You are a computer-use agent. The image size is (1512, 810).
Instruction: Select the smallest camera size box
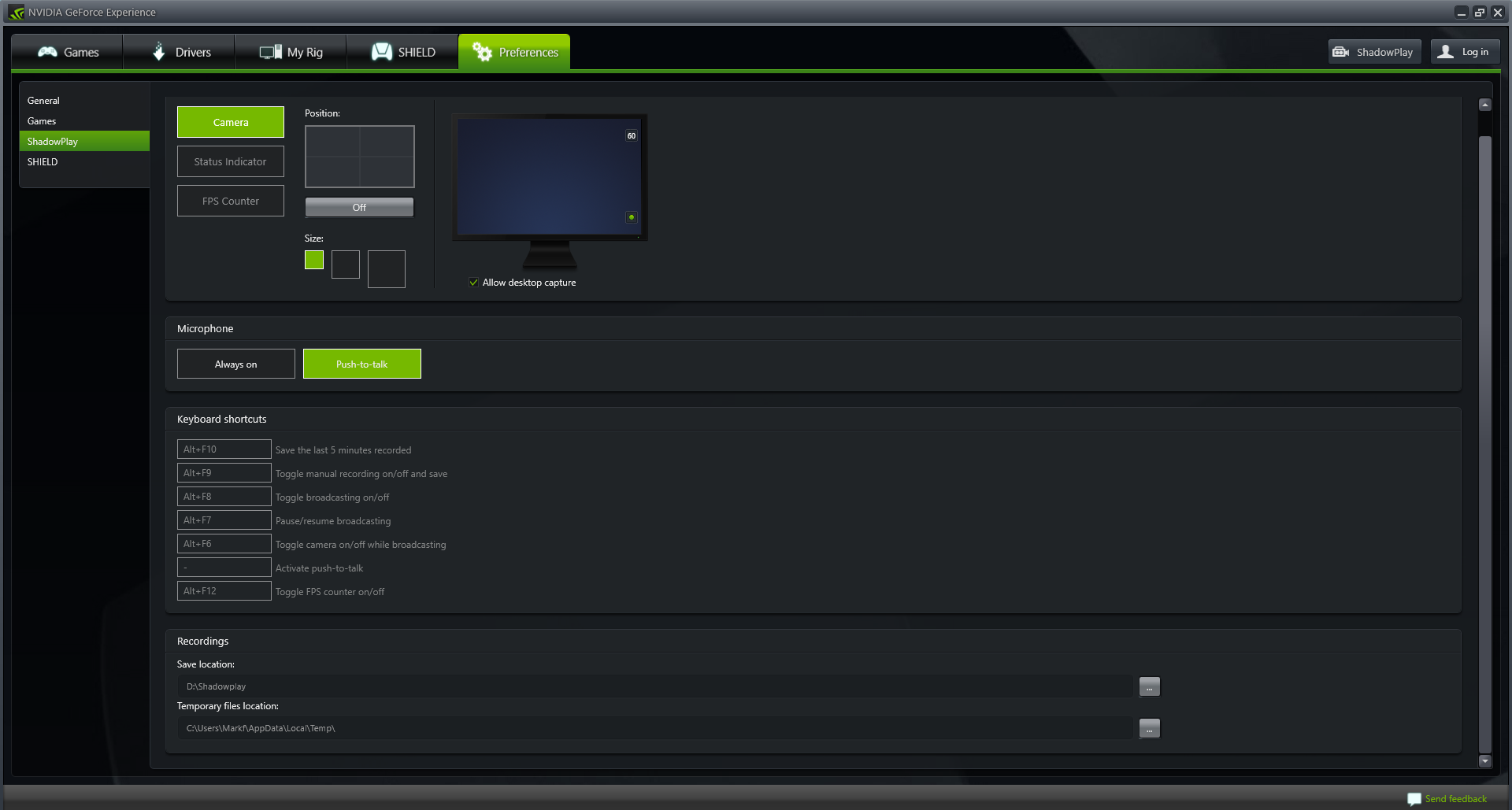(x=314, y=260)
